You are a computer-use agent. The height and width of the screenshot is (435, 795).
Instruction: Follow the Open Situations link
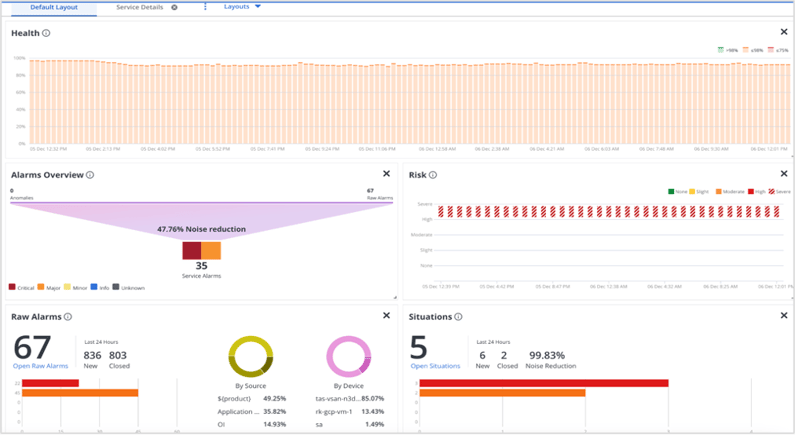435,366
